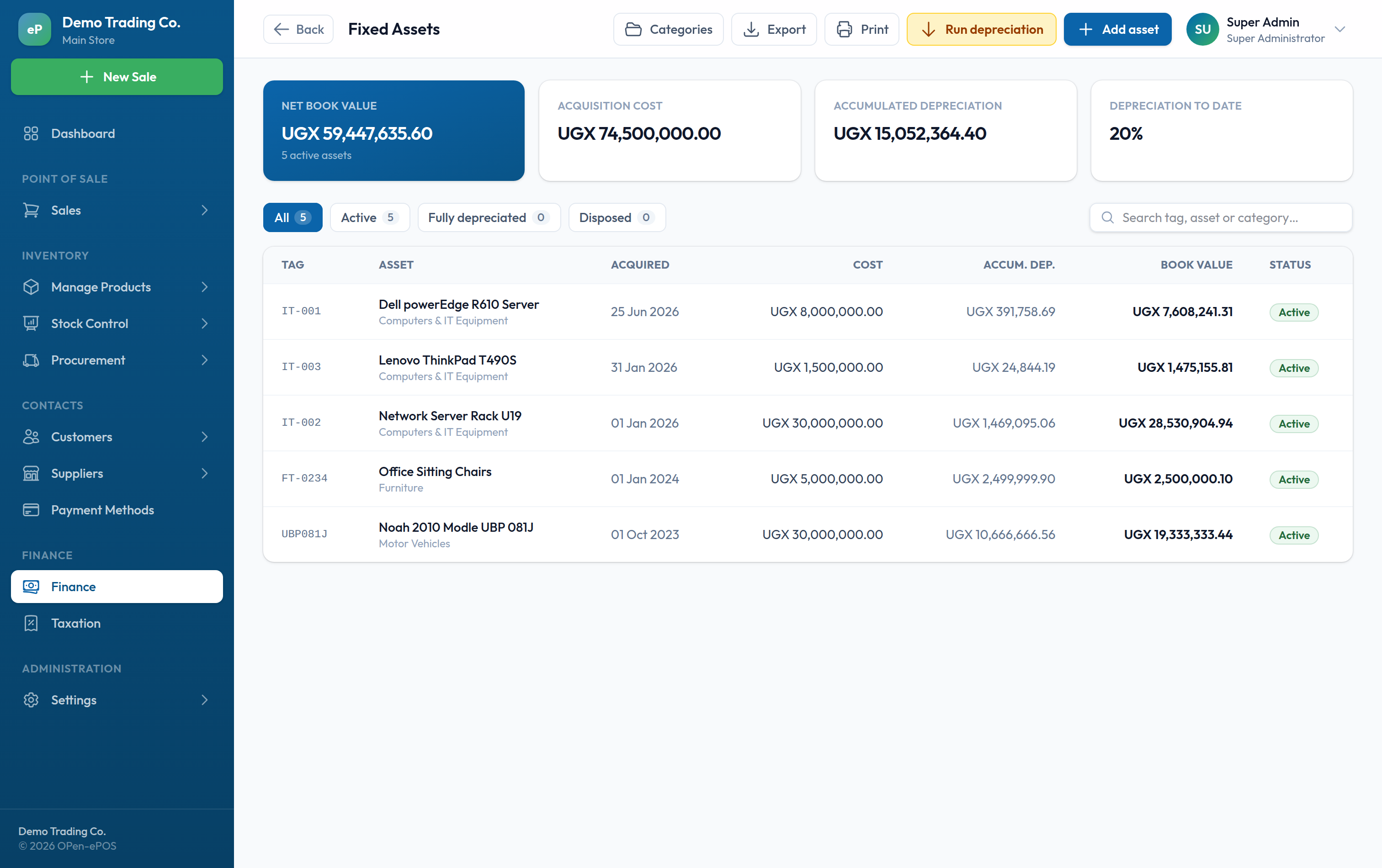Click the Taxation percent document icon
This screenshot has width=1382, height=868.
pos(31,624)
